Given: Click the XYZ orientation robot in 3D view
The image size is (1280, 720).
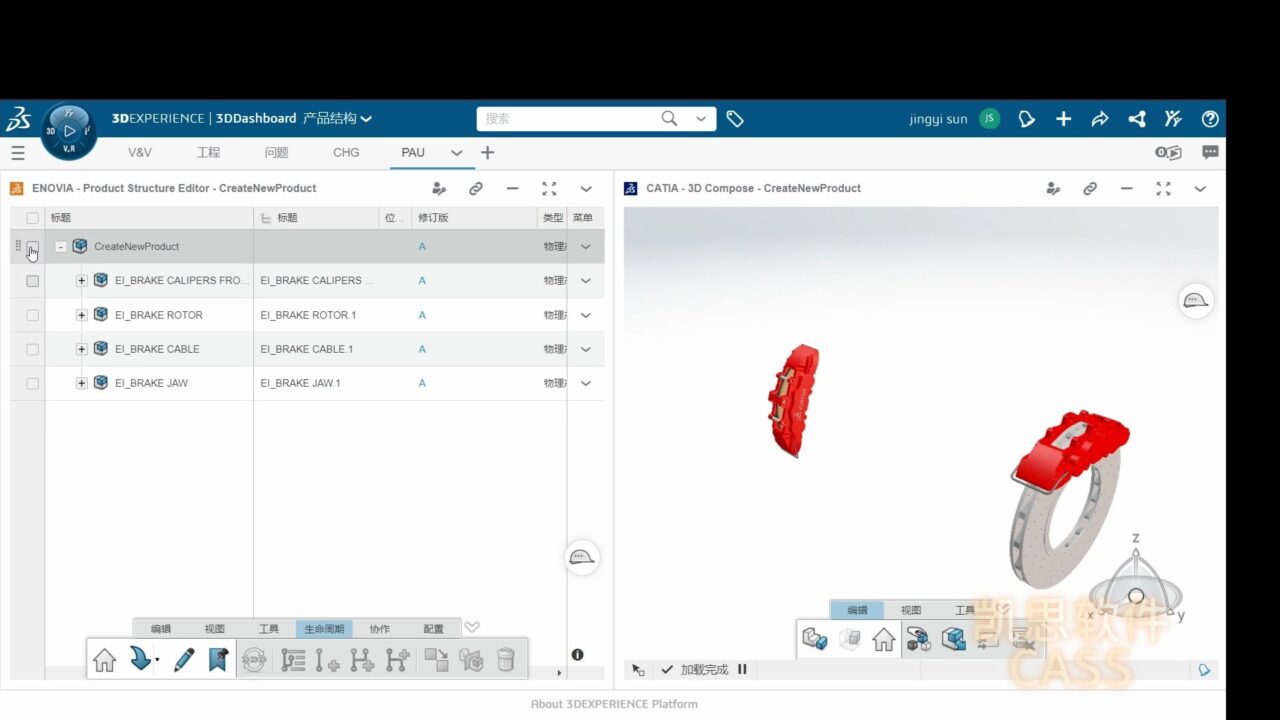Looking at the screenshot, I should (x=1136, y=583).
